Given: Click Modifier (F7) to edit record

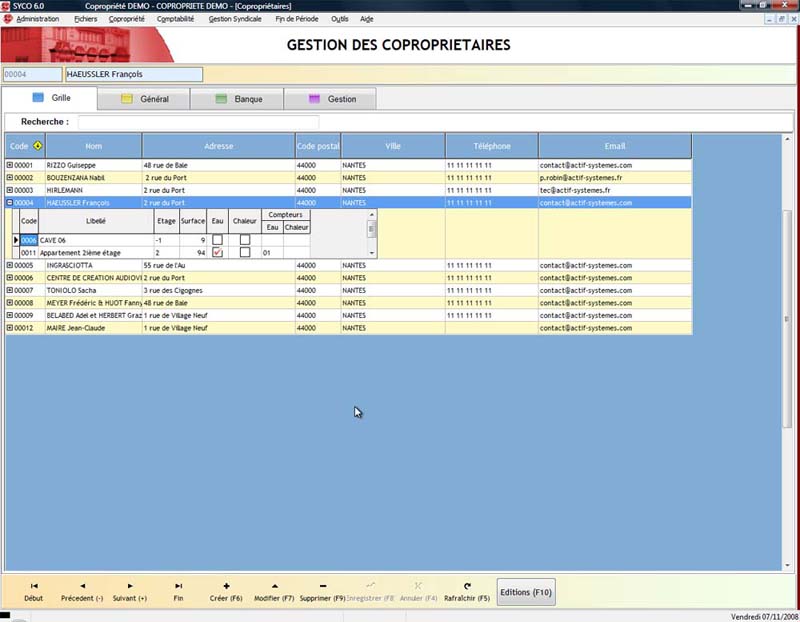Looking at the screenshot, I should [x=274, y=591].
